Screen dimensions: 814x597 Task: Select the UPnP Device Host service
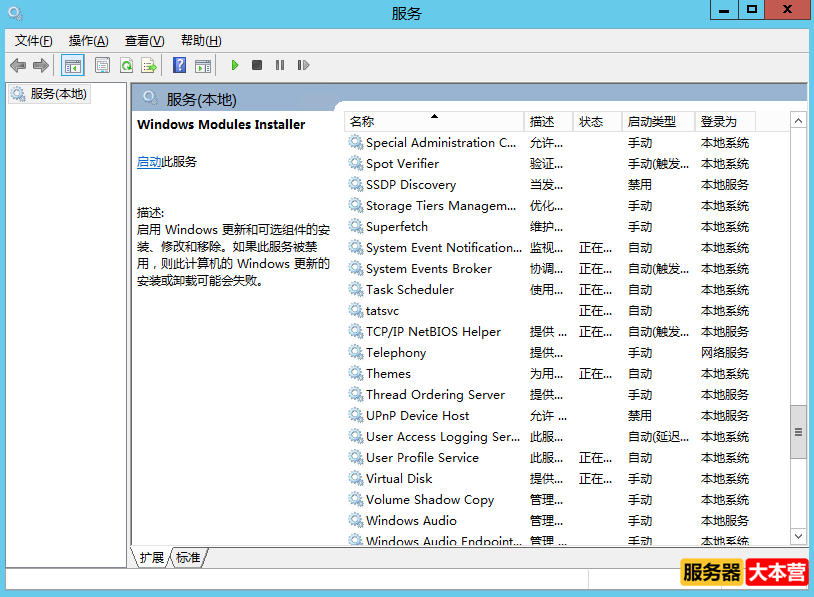[x=549, y=416]
